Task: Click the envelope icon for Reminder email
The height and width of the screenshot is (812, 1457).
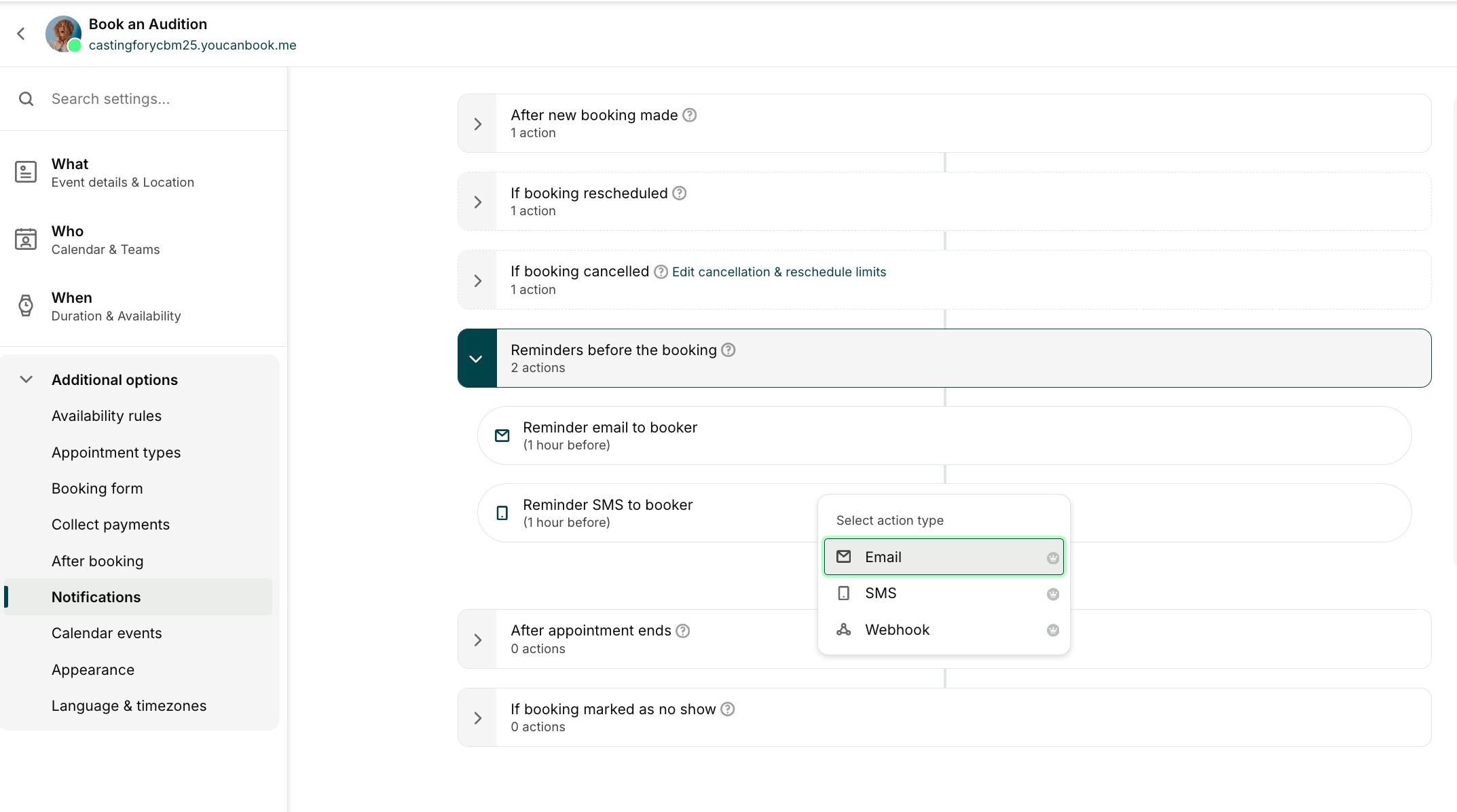Action: pyautogui.click(x=502, y=436)
